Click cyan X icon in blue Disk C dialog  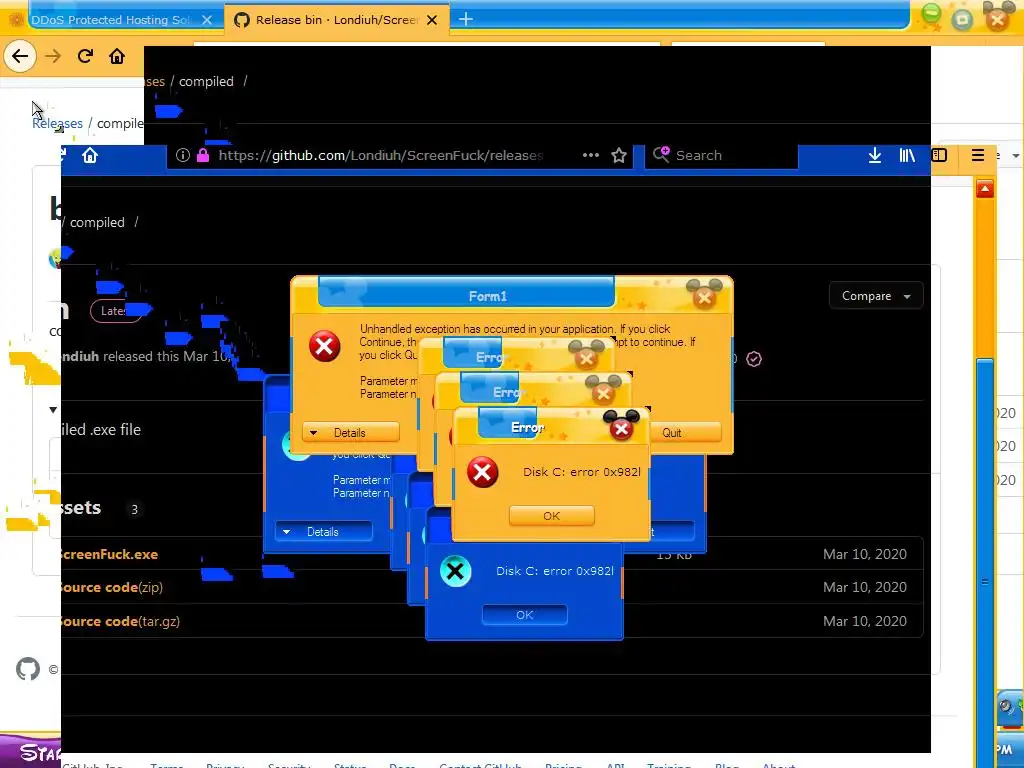pos(455,571)
